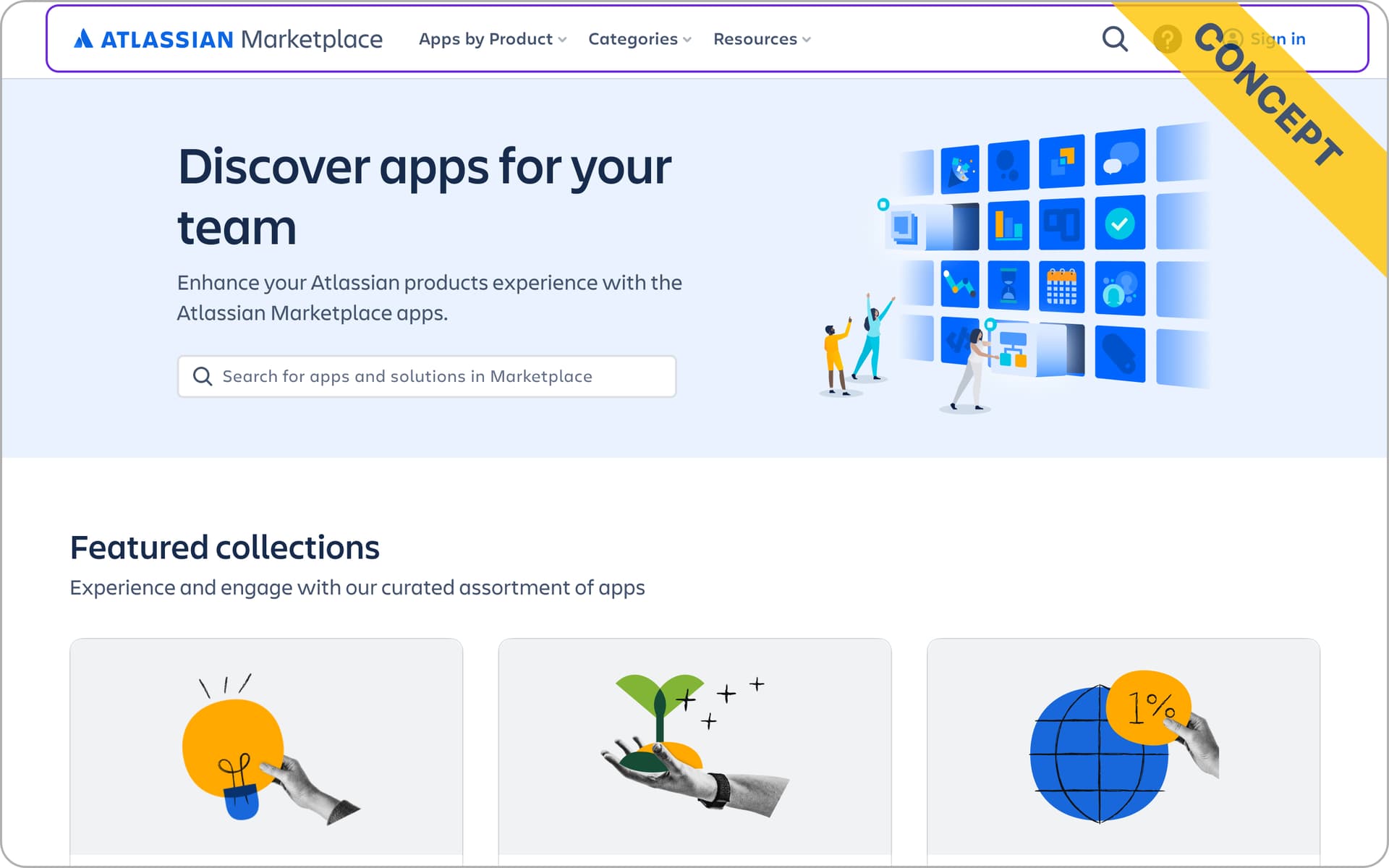This screenshot has width=1389, height=868.
Task: Click the calendar tile in hero illustration
Action: pos(1061,287)
